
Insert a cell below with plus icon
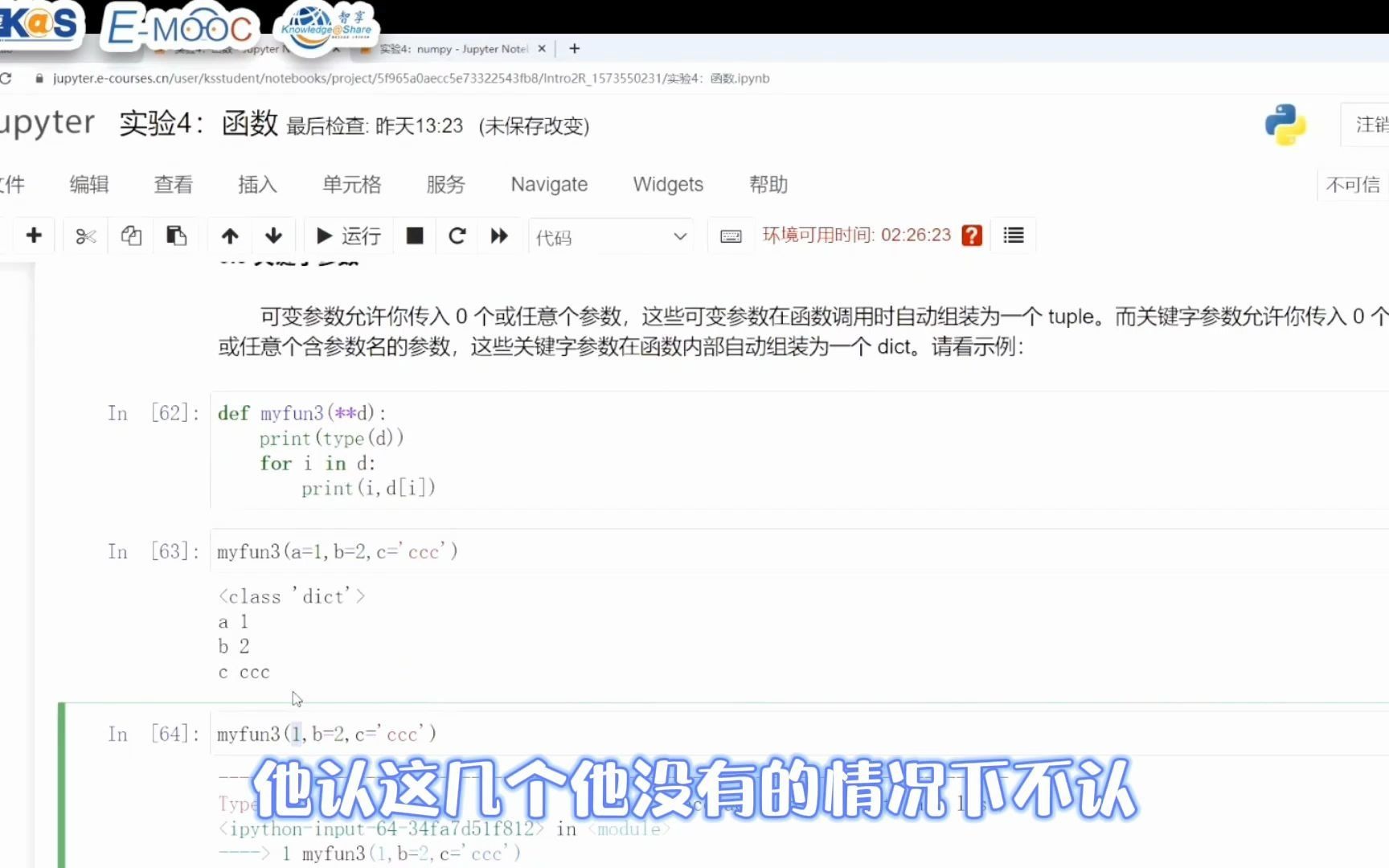coord(34,235)
